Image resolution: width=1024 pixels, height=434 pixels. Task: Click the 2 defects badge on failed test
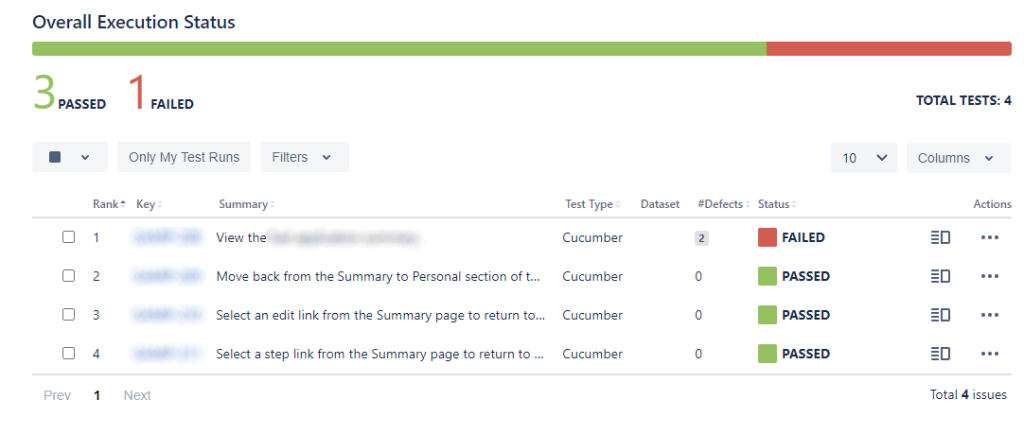(x=701, y=238)
